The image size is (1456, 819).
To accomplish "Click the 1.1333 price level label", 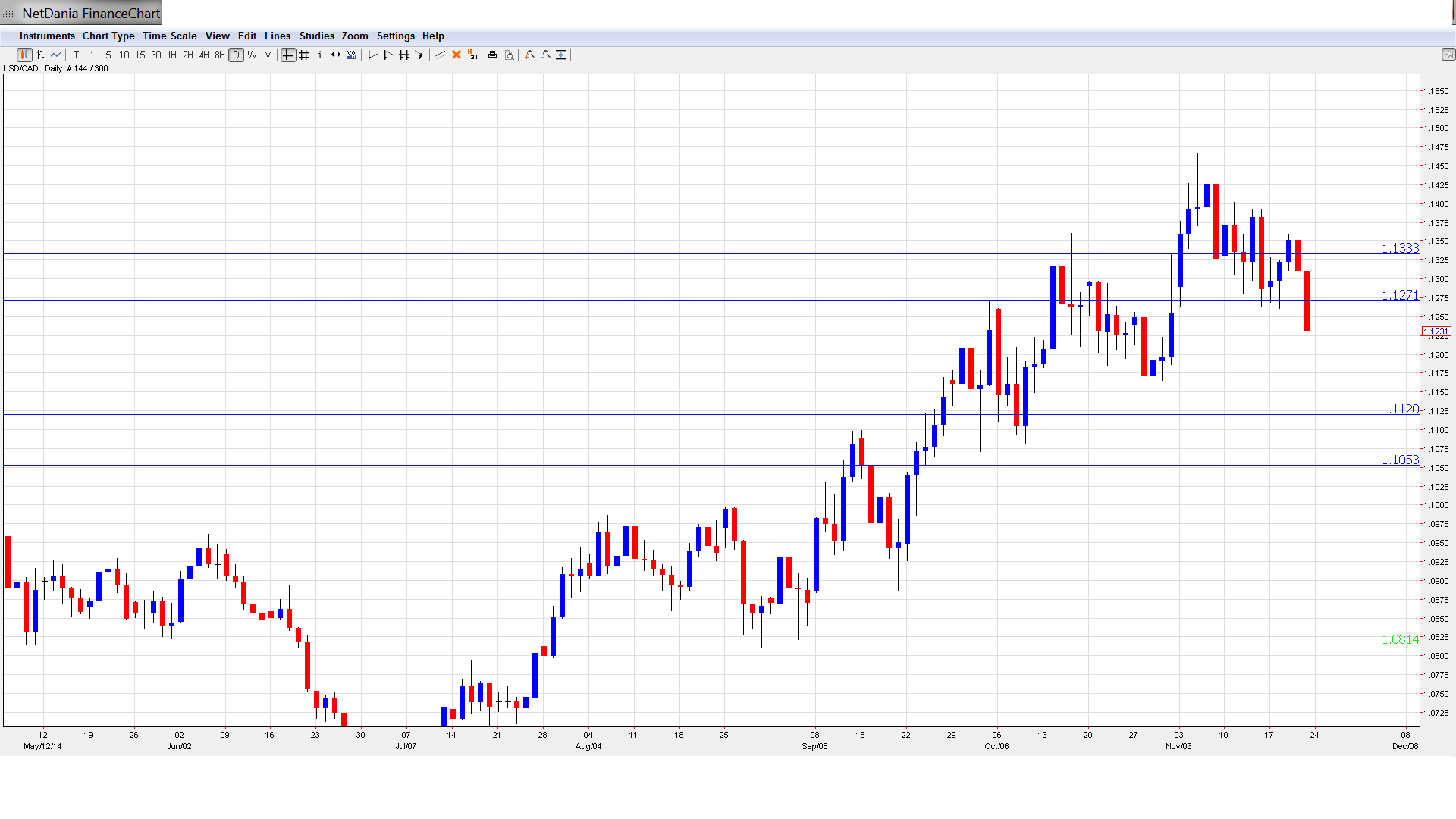I will [x=1399, y=248].
